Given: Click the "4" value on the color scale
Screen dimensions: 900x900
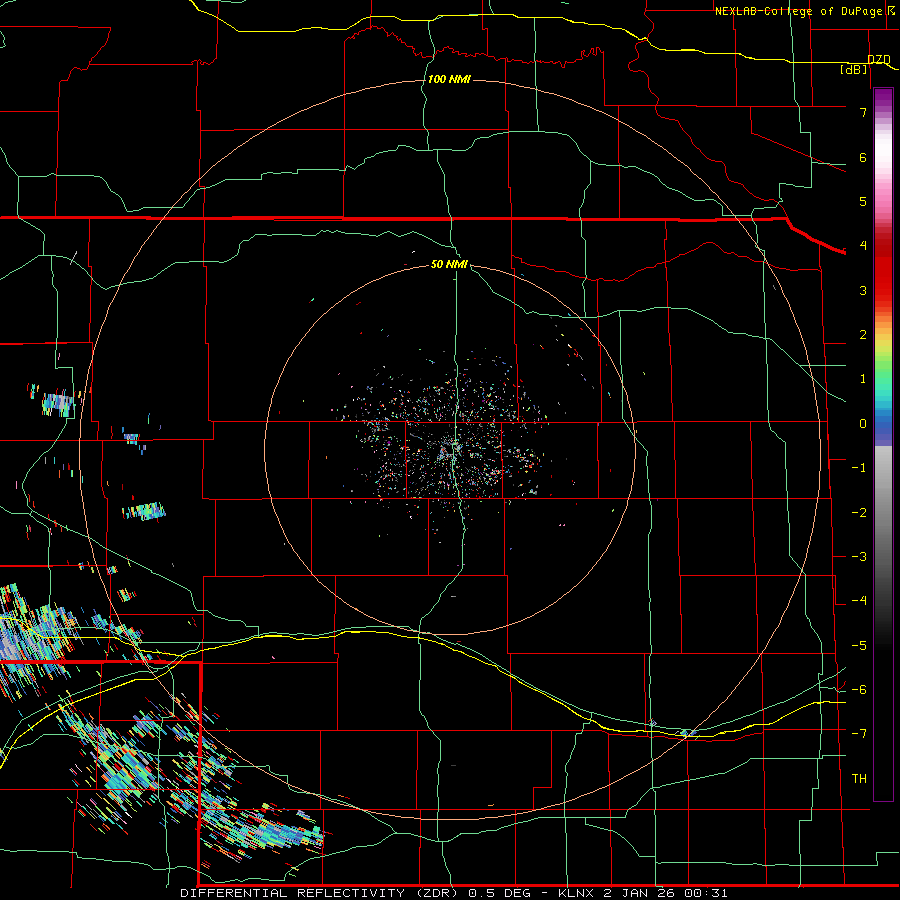Looking at the screenshot, I should 863,246.
